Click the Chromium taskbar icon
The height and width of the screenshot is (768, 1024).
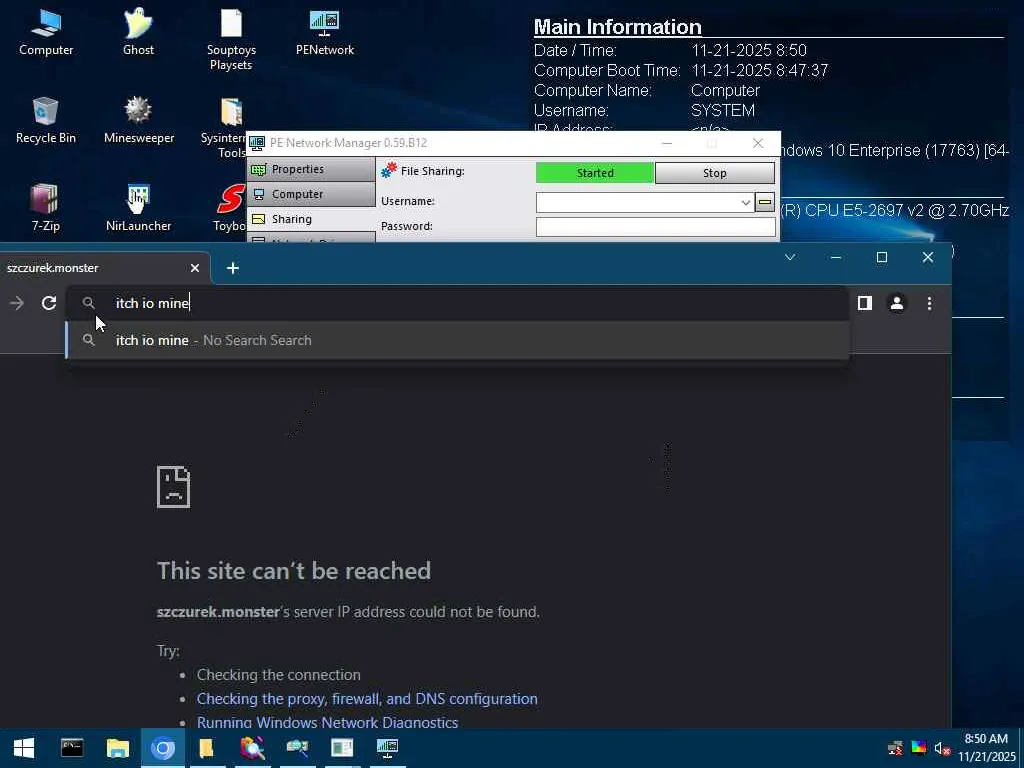163,748
